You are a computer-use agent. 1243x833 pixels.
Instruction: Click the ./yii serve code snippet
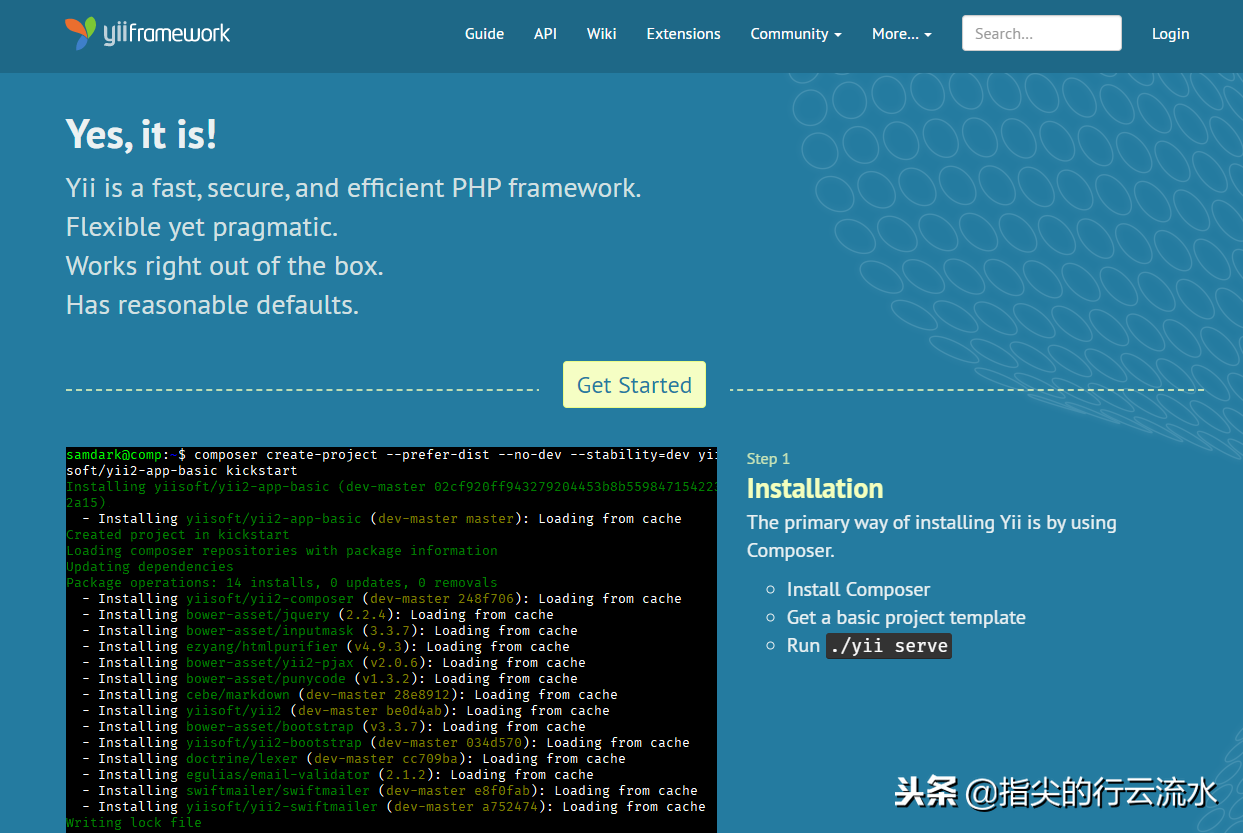tap(889, 646)
